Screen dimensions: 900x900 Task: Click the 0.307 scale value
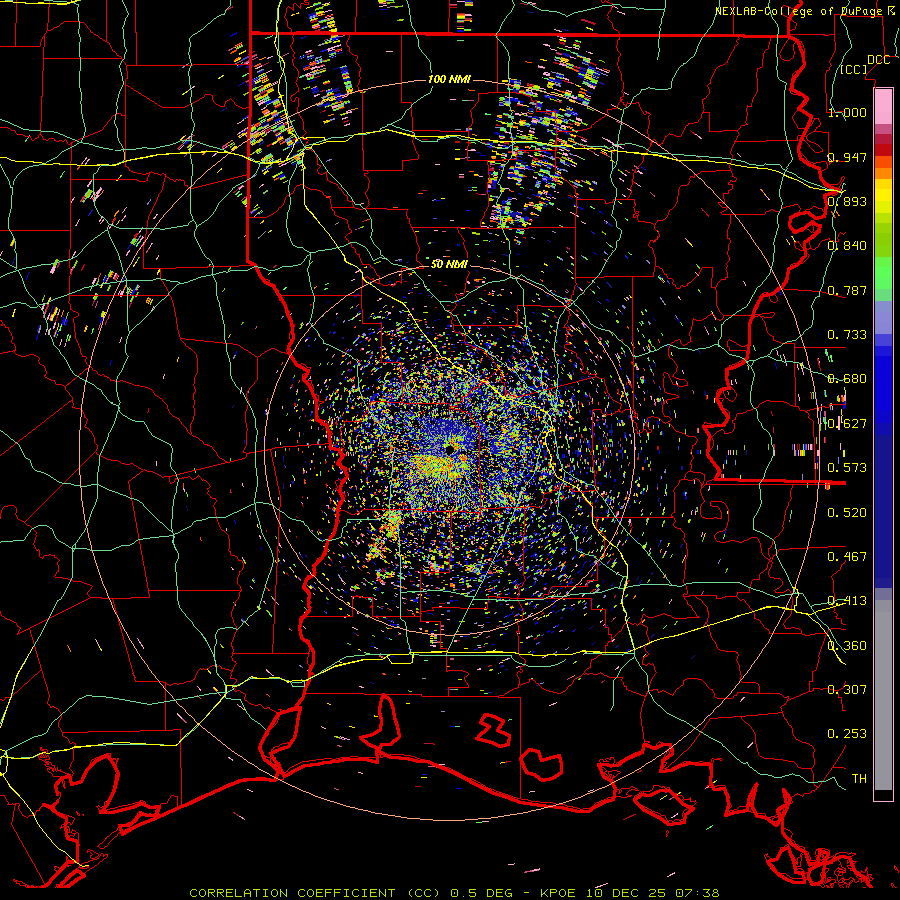847,689
